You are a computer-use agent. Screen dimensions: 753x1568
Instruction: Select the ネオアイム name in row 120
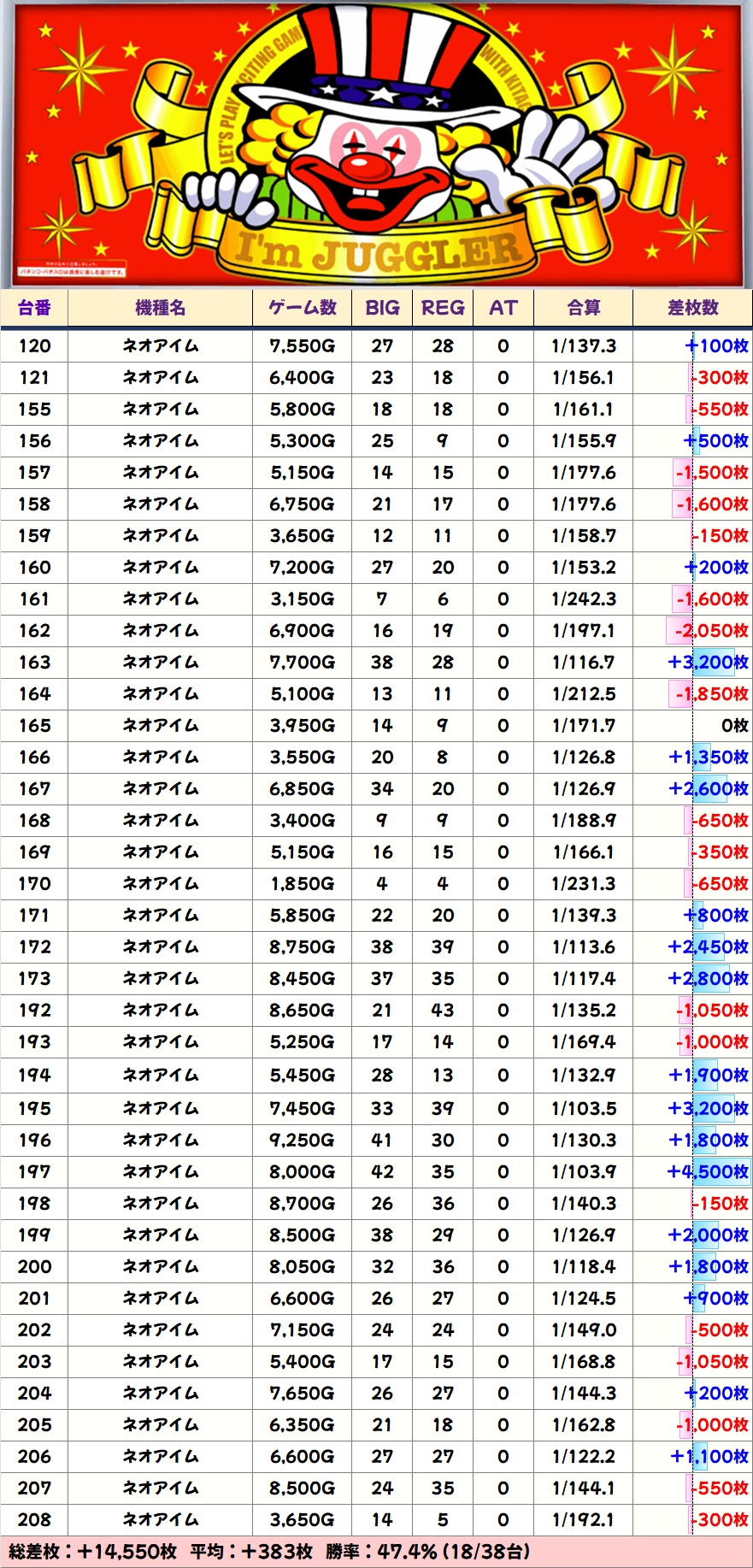click(x=160, y=346)
